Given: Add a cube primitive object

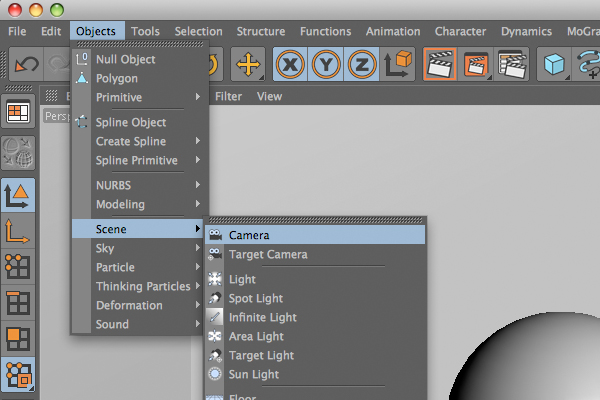Looking at the screenshot, I should click(554, 64).
